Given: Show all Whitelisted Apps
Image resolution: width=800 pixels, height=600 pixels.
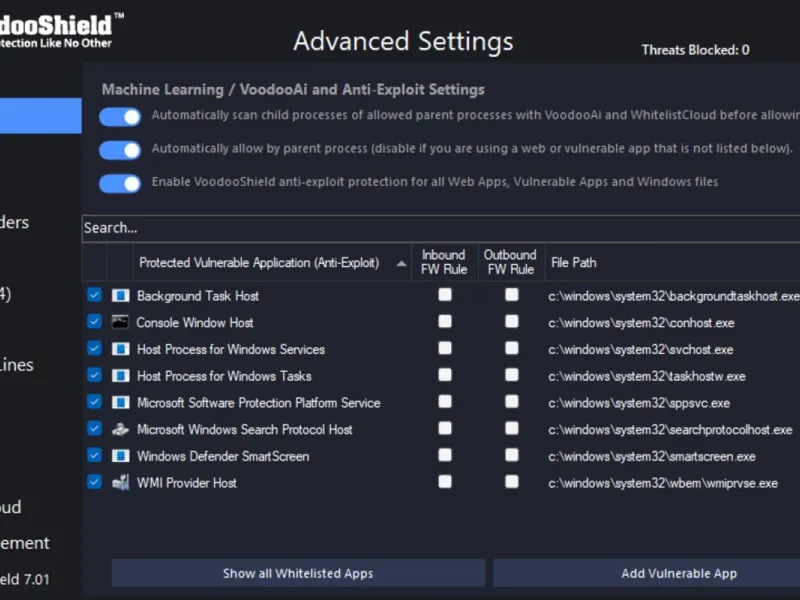Looking at the screenshot, I should (x=298, y=573).
